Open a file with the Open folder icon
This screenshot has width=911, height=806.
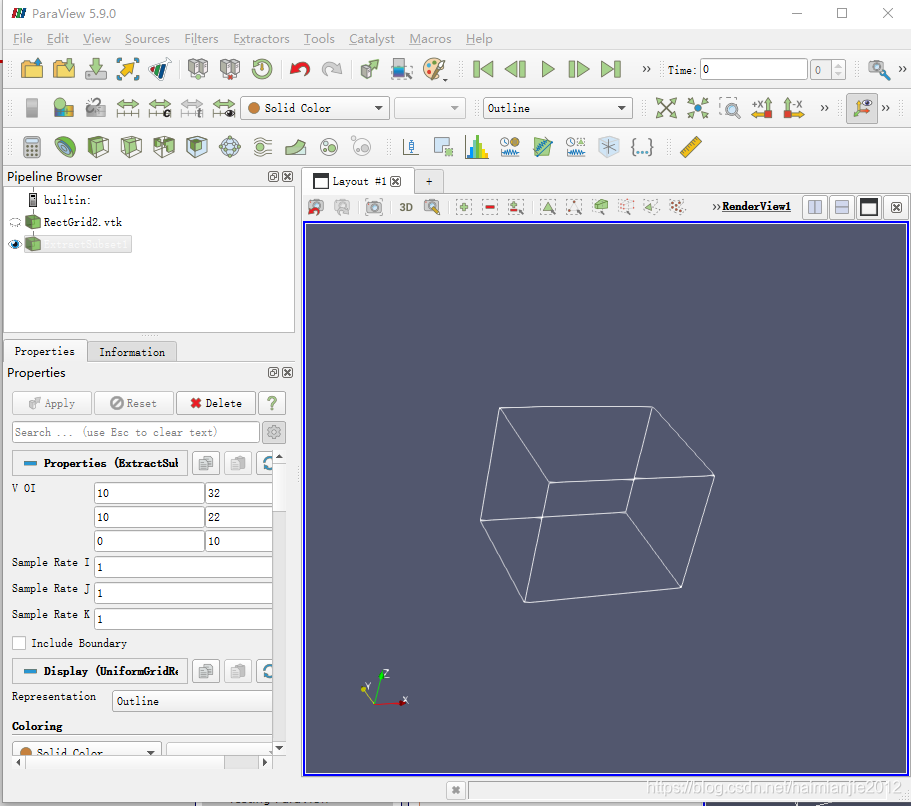click(32, 69)
